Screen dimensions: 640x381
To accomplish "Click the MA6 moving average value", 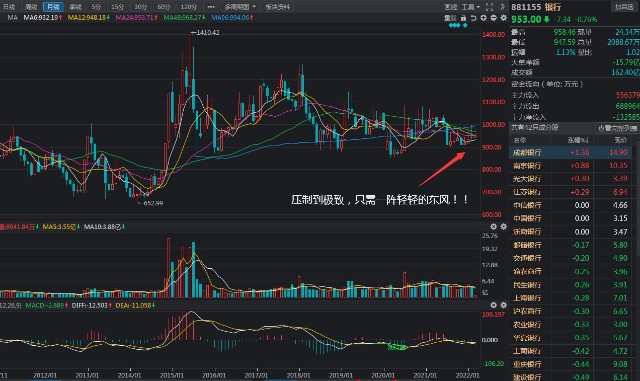I will (x=42, y=18).
